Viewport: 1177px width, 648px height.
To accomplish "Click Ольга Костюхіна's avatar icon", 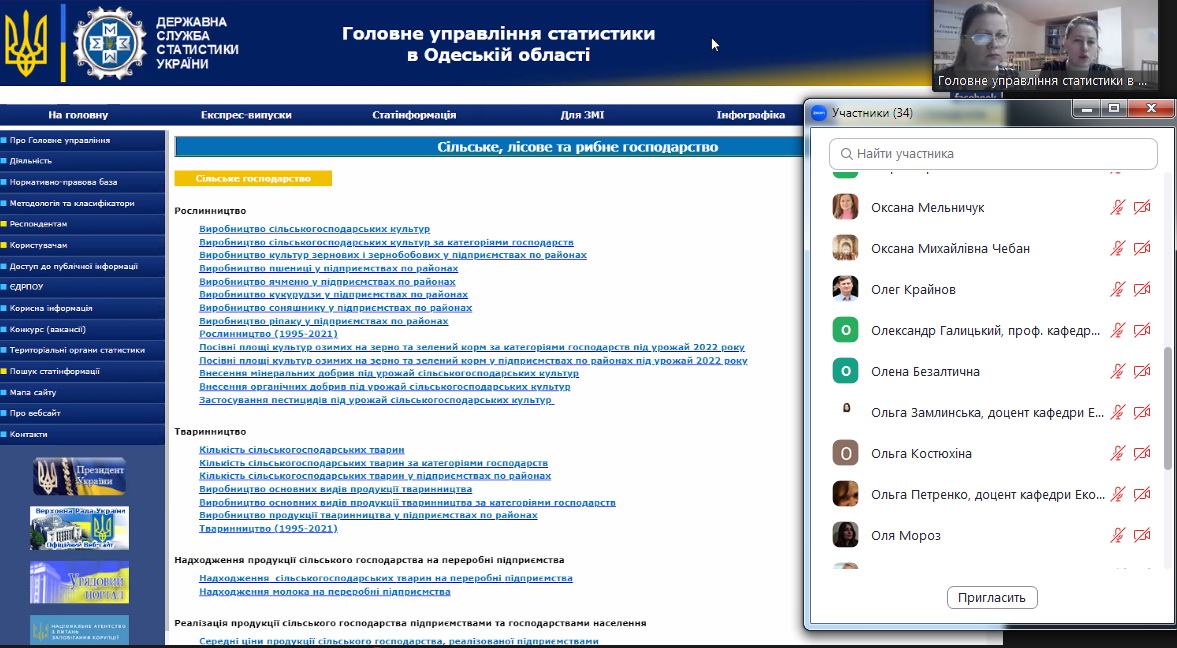I will tap(845, 454).
